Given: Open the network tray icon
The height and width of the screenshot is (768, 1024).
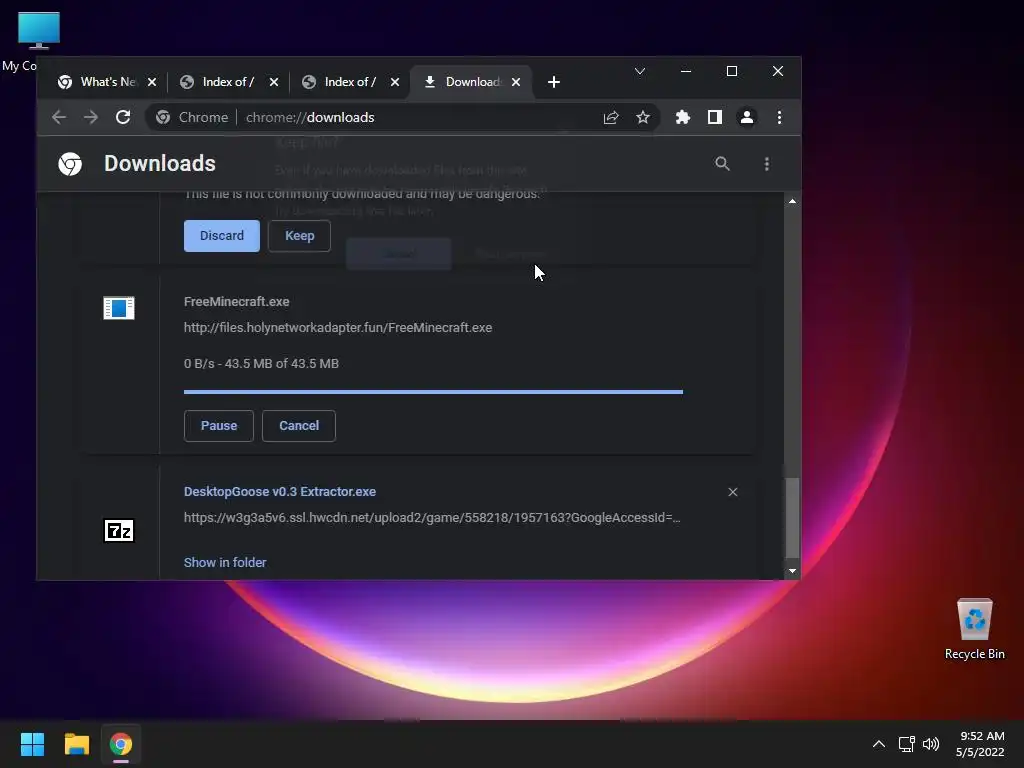Looking at the screenshot, I should tap(906, 744).
